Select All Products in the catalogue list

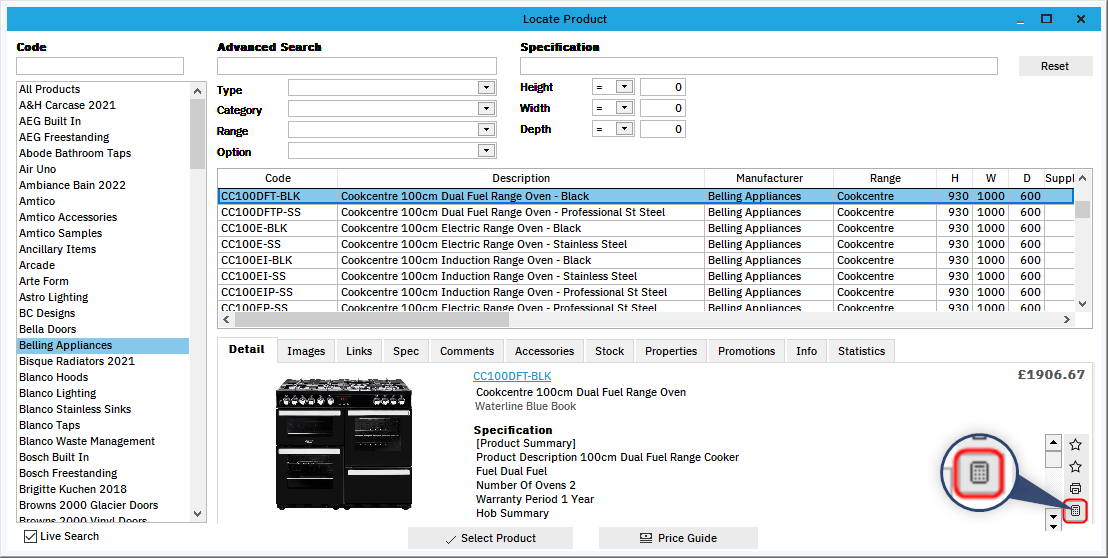point(103,89)
